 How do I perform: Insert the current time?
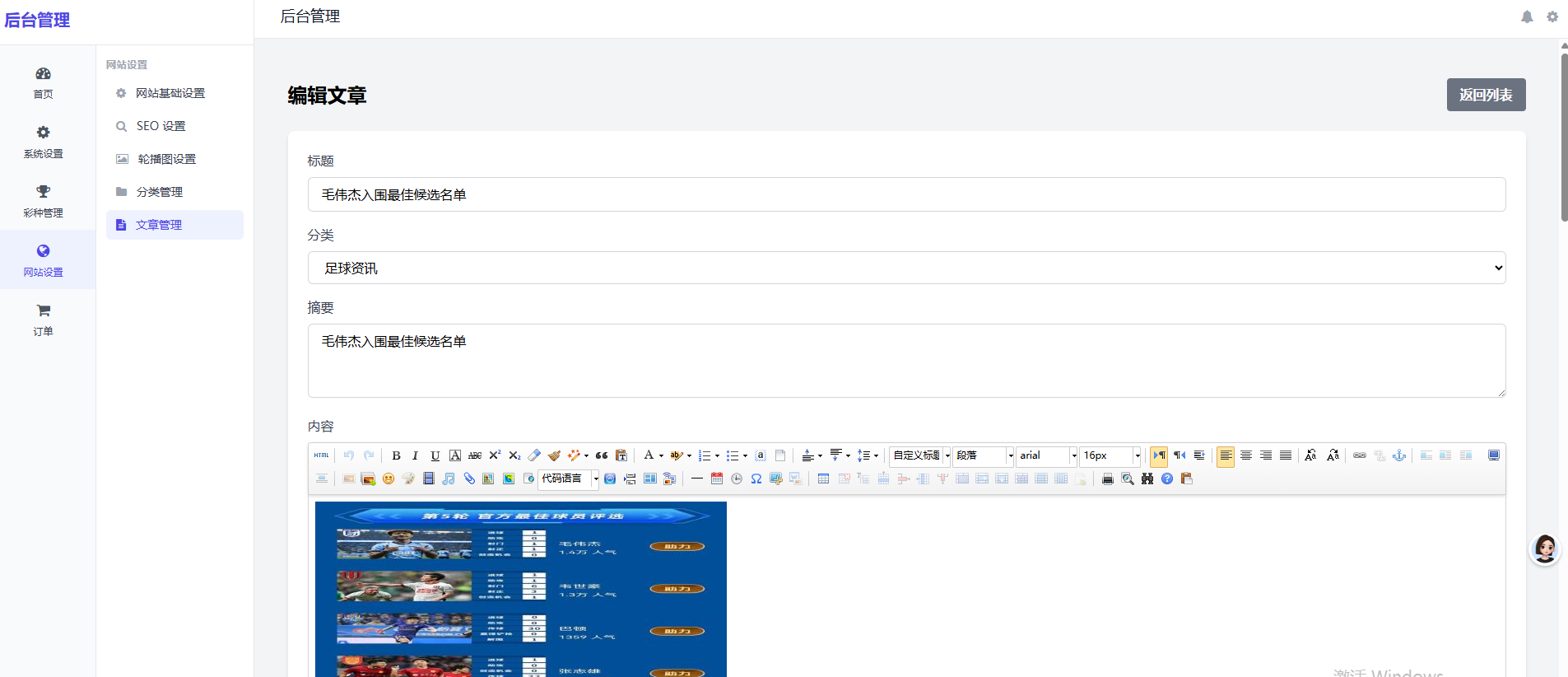point(737,479)
